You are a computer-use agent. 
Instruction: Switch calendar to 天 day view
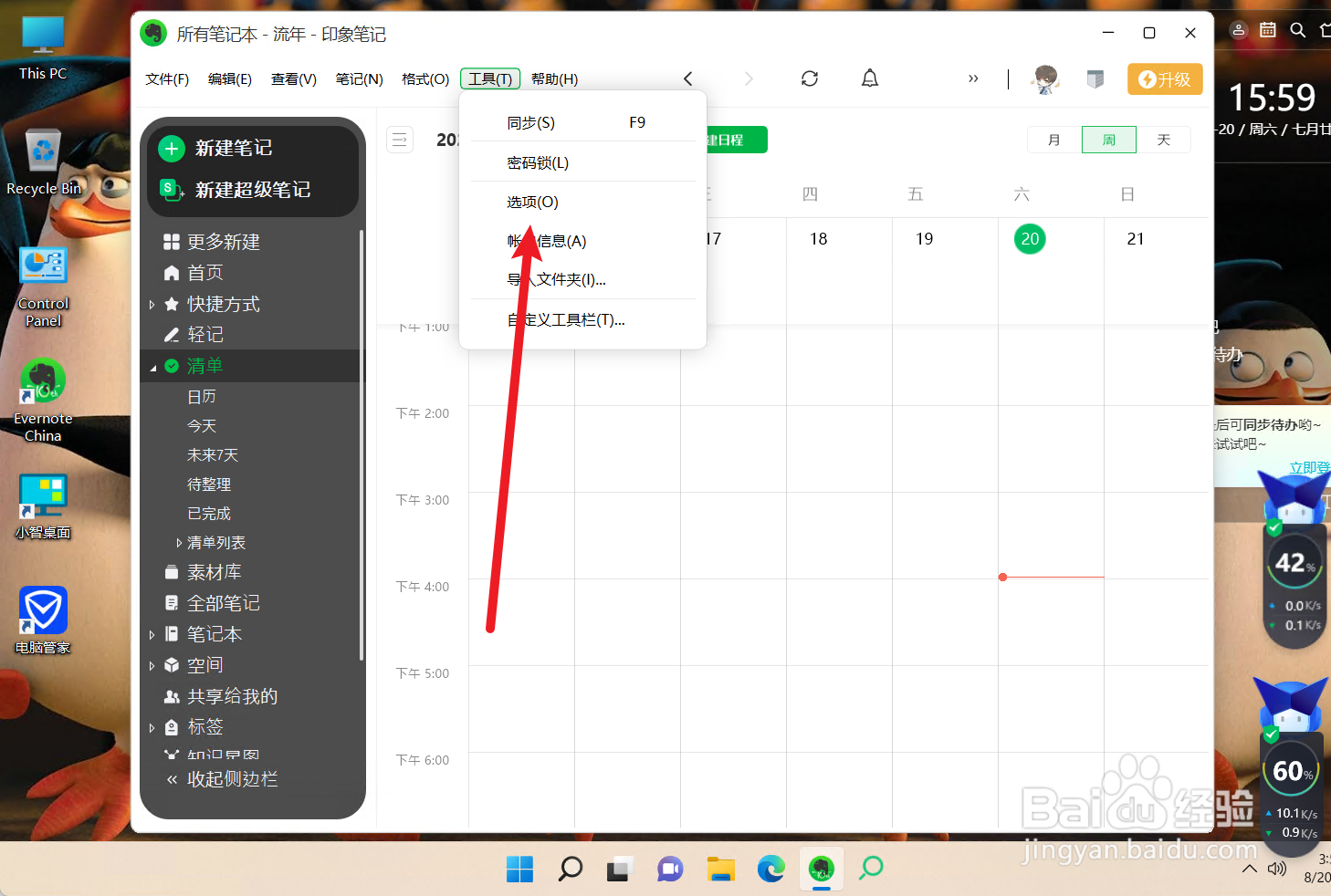1164,140
